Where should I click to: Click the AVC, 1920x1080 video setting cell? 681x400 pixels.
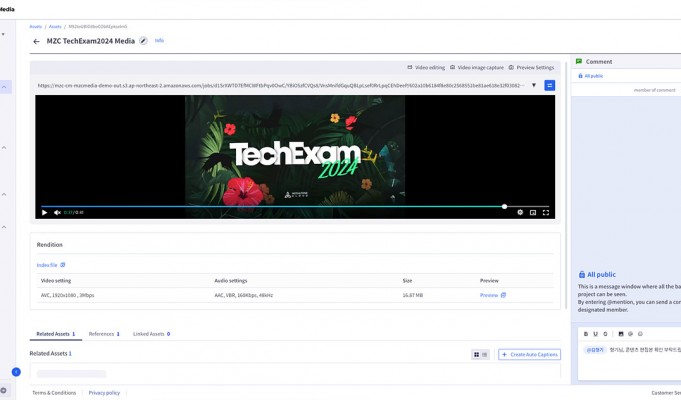tap(67, 295)
